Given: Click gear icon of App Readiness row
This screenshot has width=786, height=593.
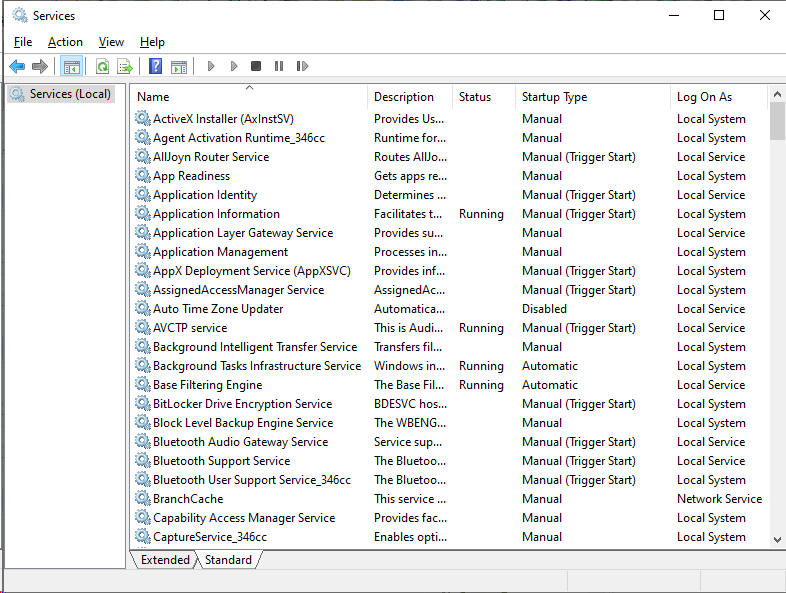Looking at the screenshot, I should (143, 176).
